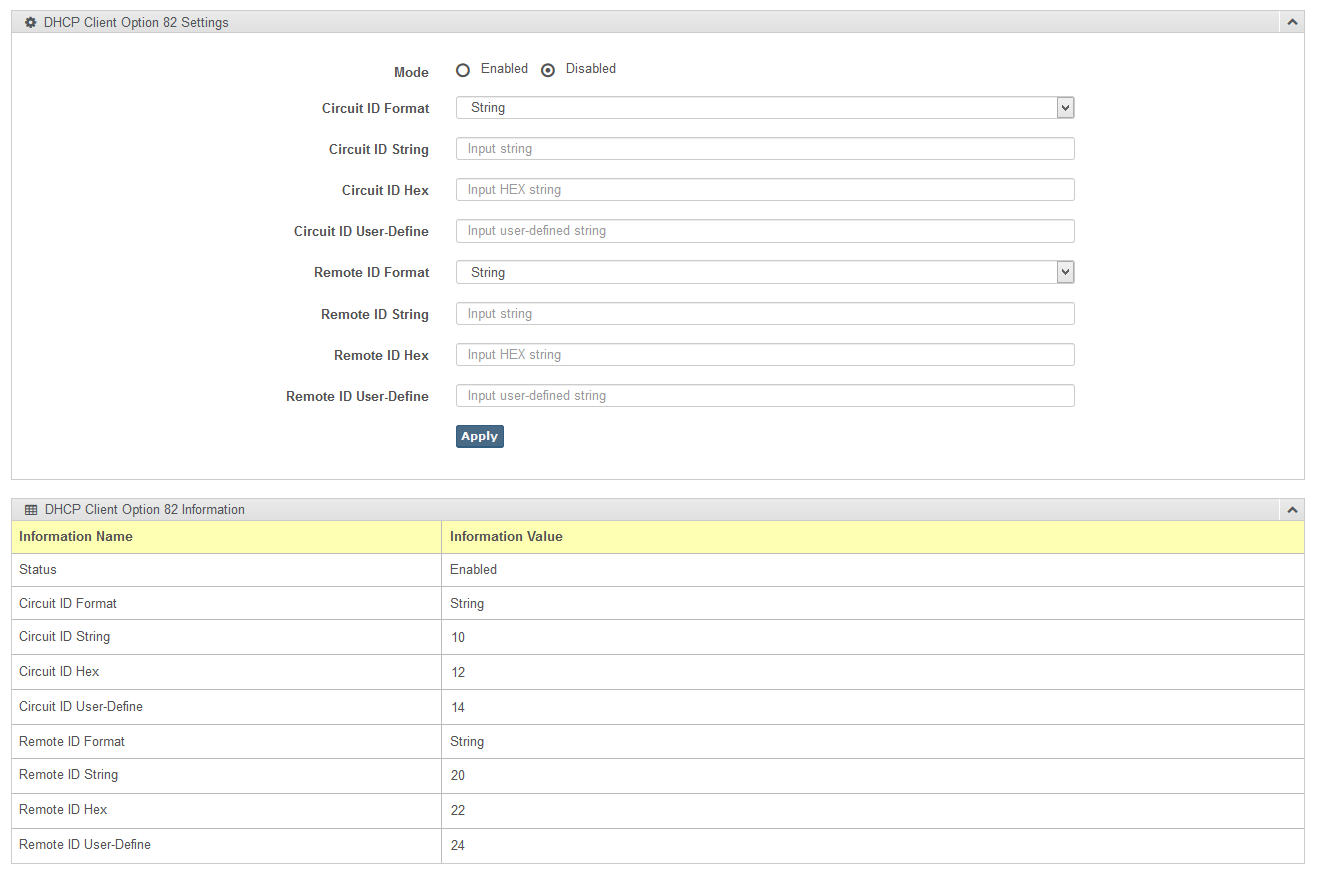The height and width of the screenshot is (875, 1318).
Task: Focus the Circuit ID Hex input field
Action: 764,190
